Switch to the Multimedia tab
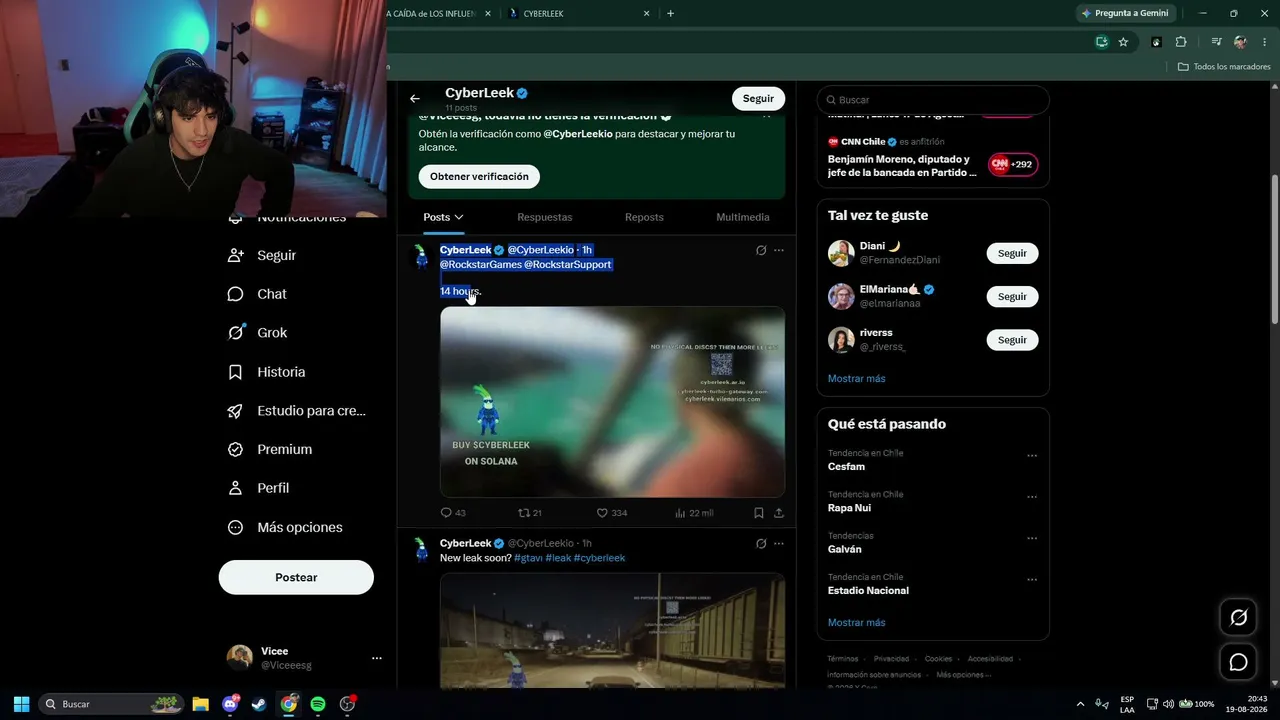The height and width of the screenshot is (720, 1280). click(743, 217)
